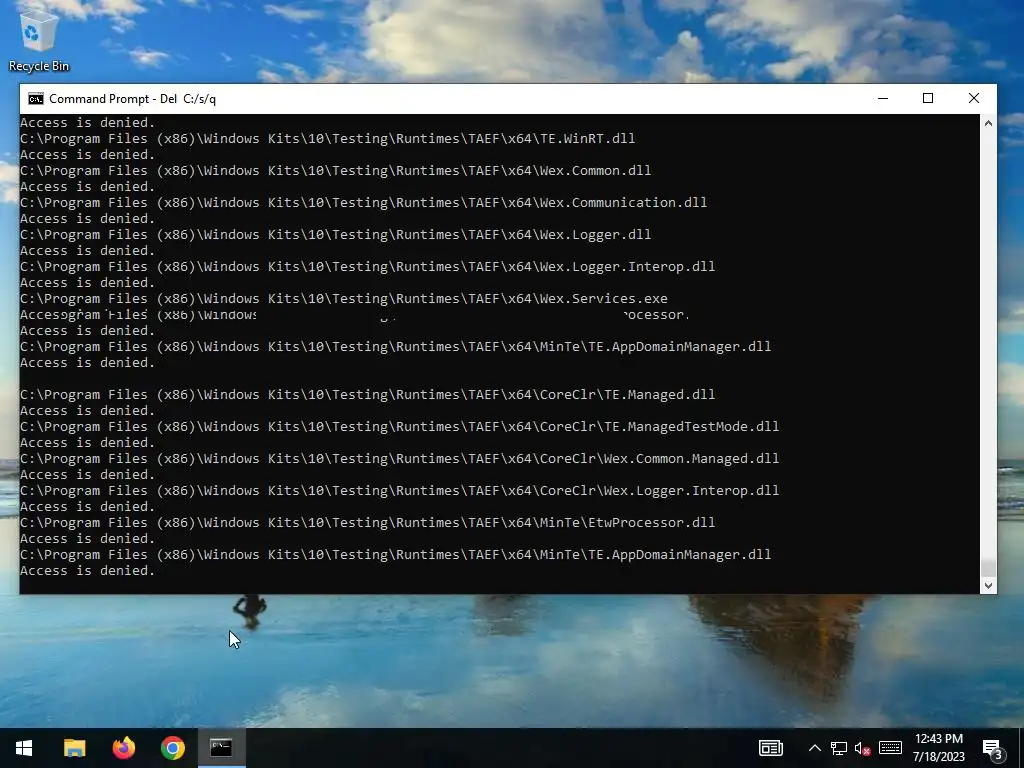Click the line ending x64\Wex.Logger.Interop.dll
1024x768 pixels.
pyautogui.click(x=367, y=266)
